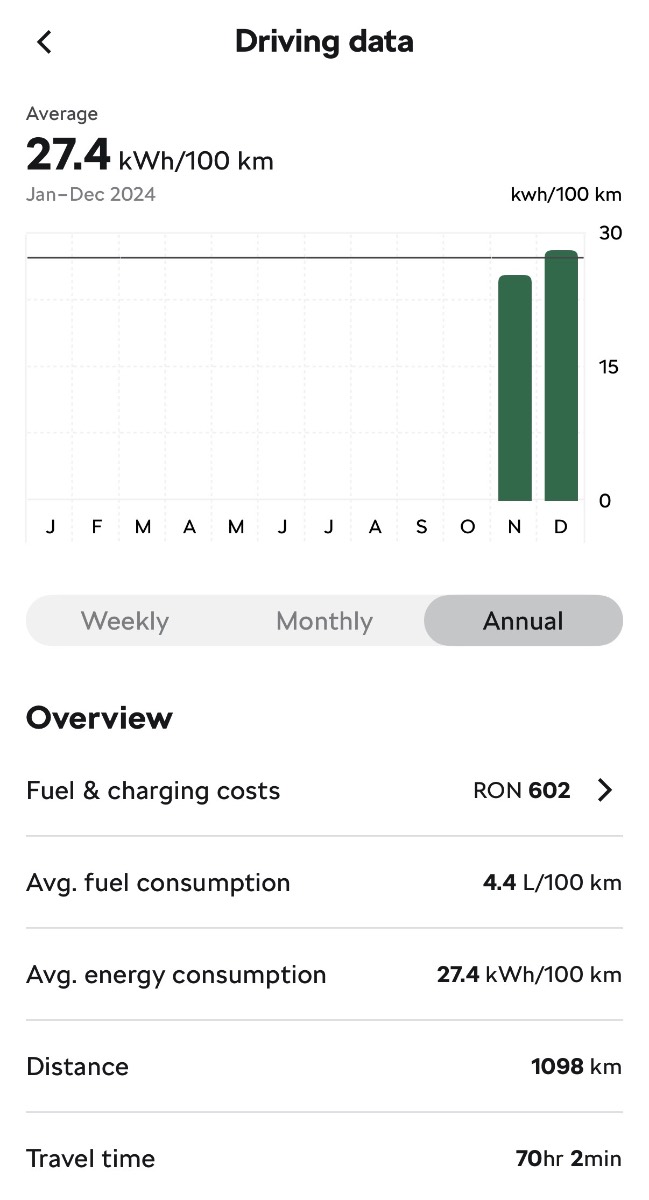
Task: Tap the M label for March
Action: [143, 527]
